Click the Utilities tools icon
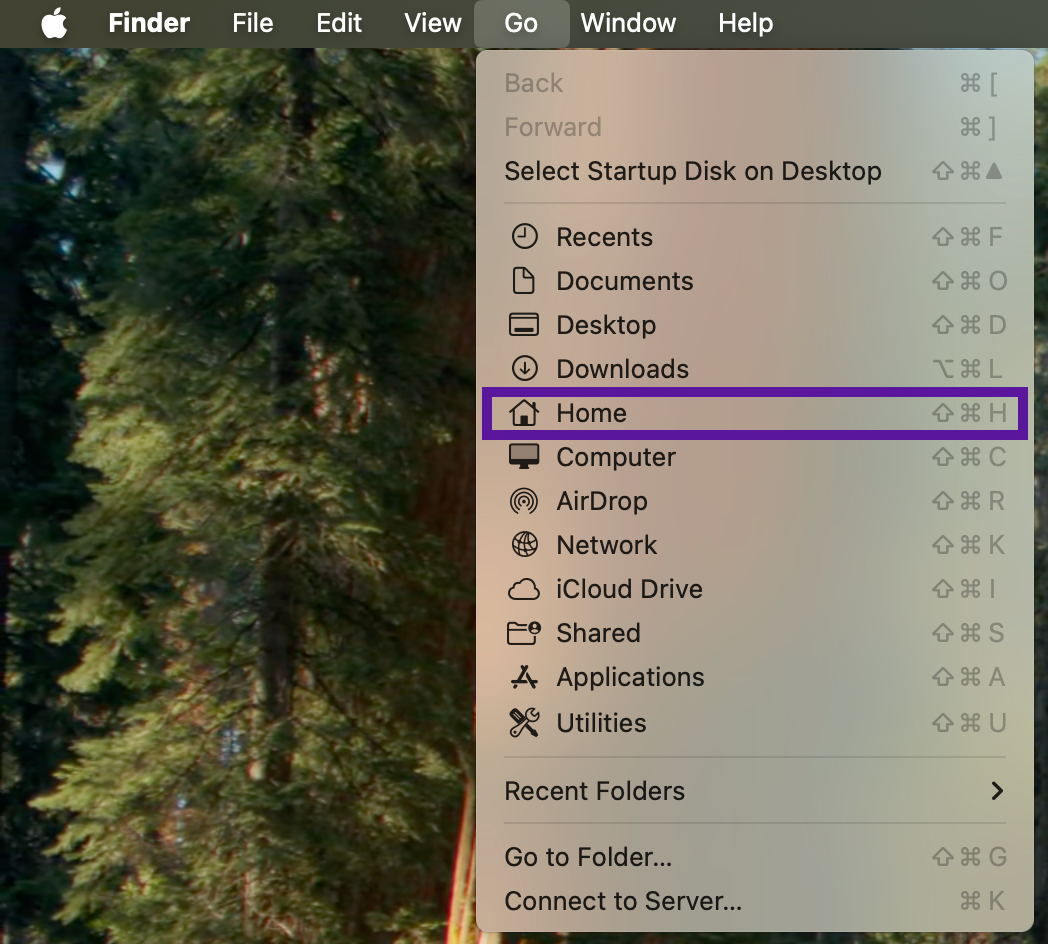This screenshot has height=944, width=1048. (524, 722)
